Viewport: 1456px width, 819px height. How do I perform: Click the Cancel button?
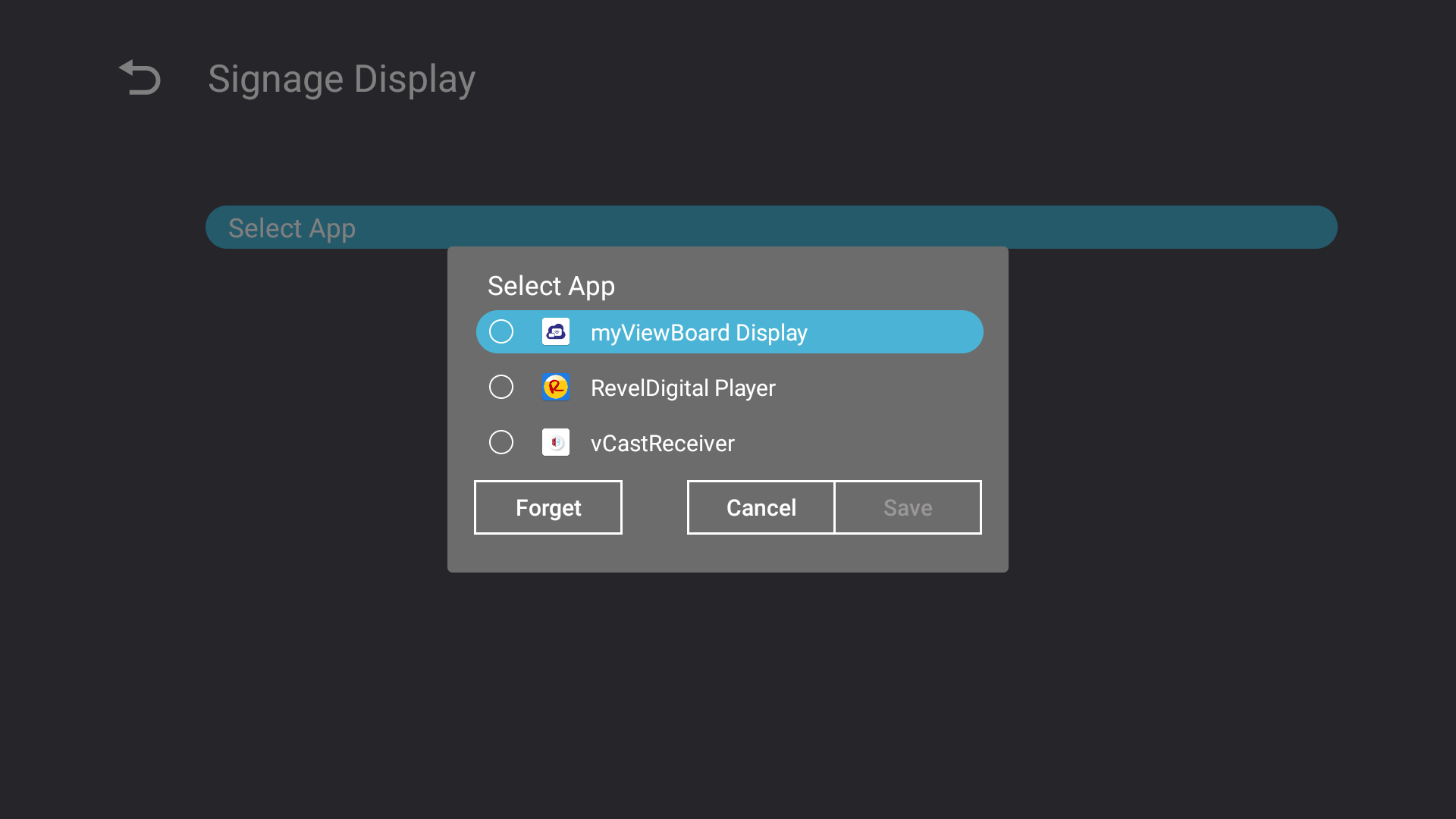(x=761, y=507)
